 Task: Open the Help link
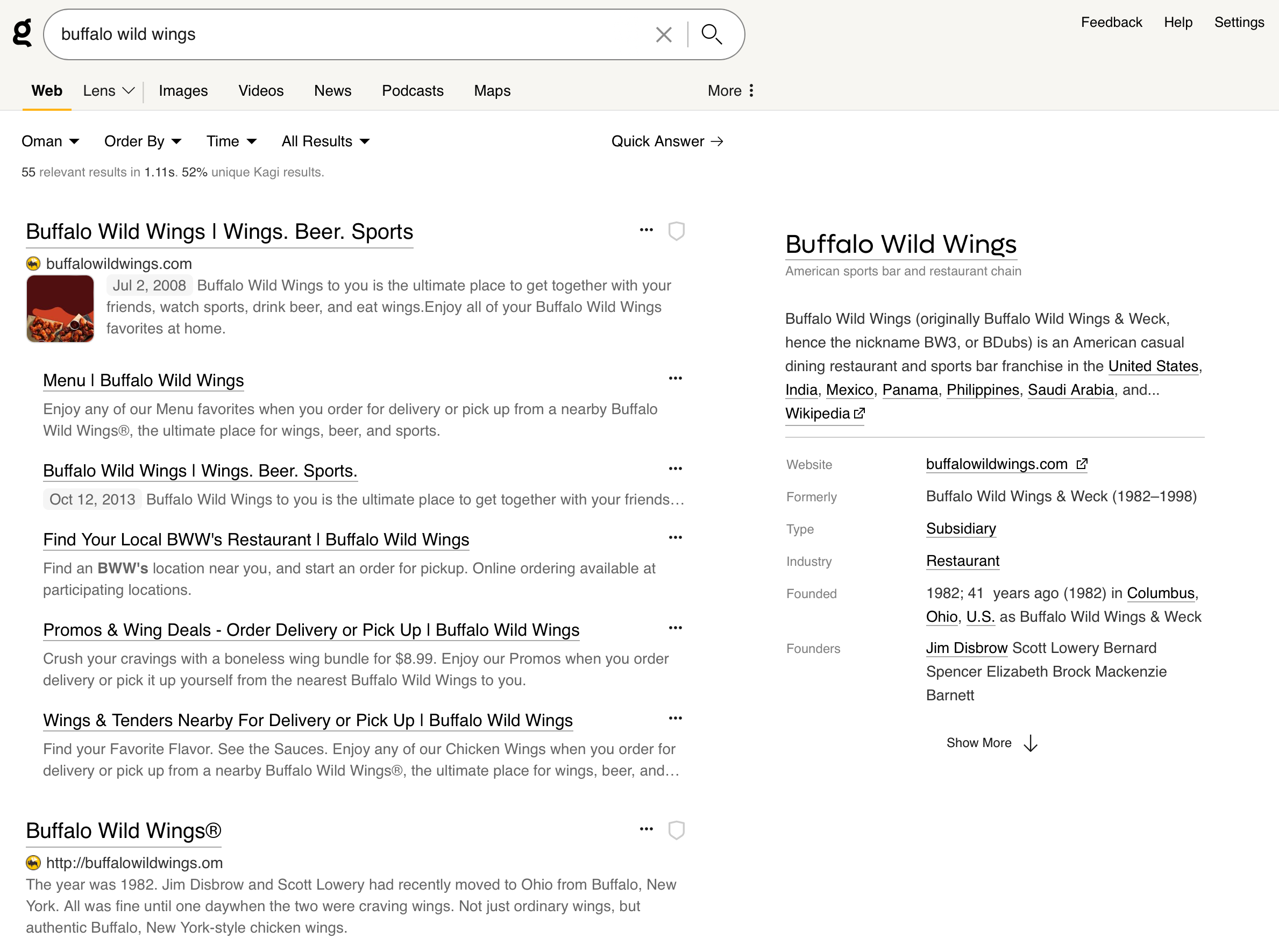pyautogui.click(x=1178, y=23)
